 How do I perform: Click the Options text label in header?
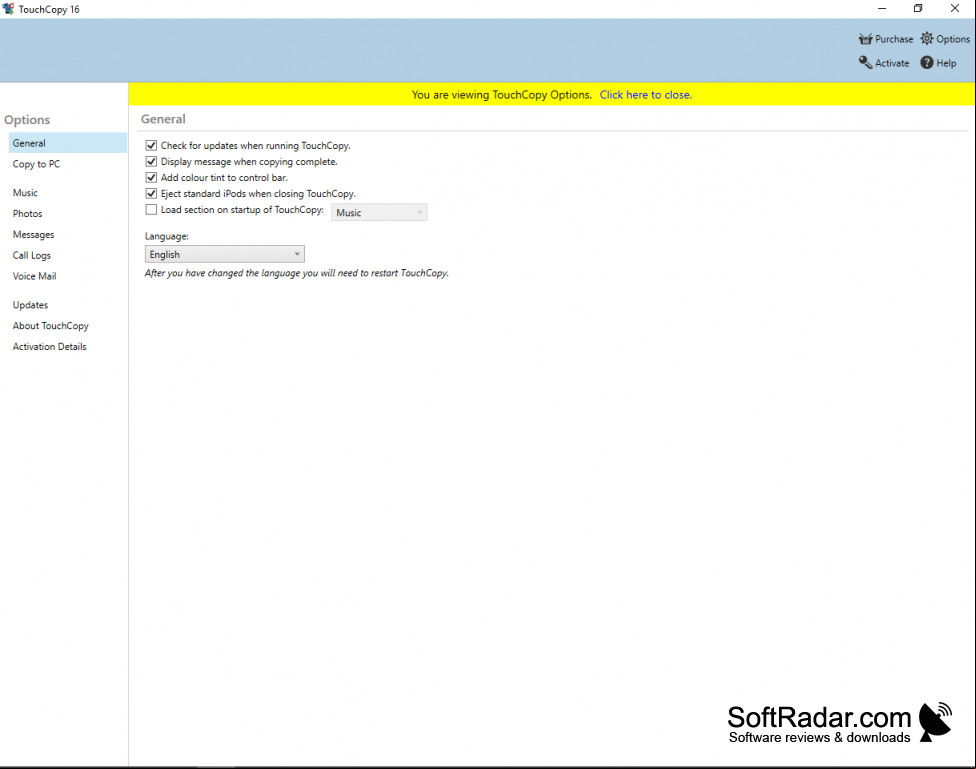pyautogui.click(x=953, y=39)
